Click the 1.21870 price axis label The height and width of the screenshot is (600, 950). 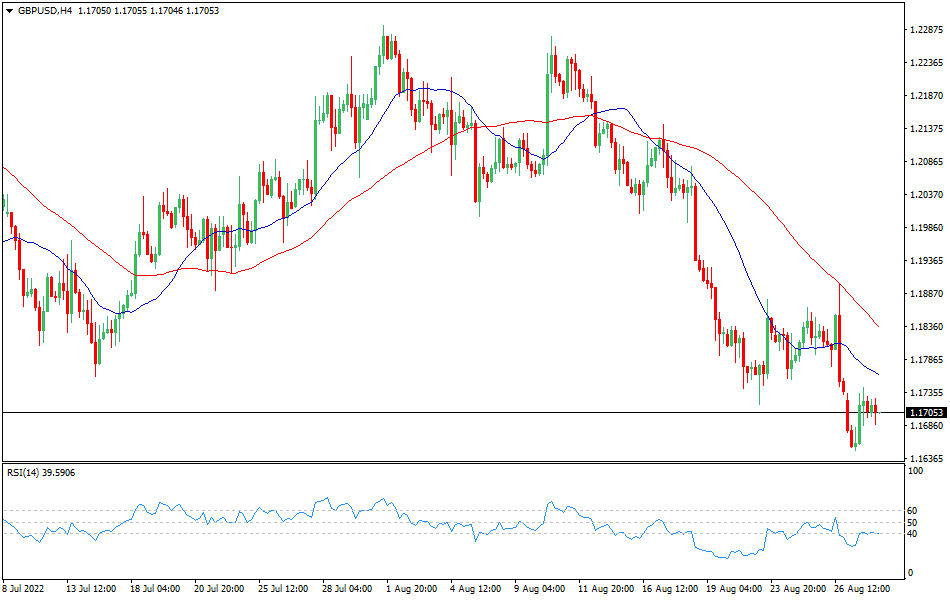925,96
